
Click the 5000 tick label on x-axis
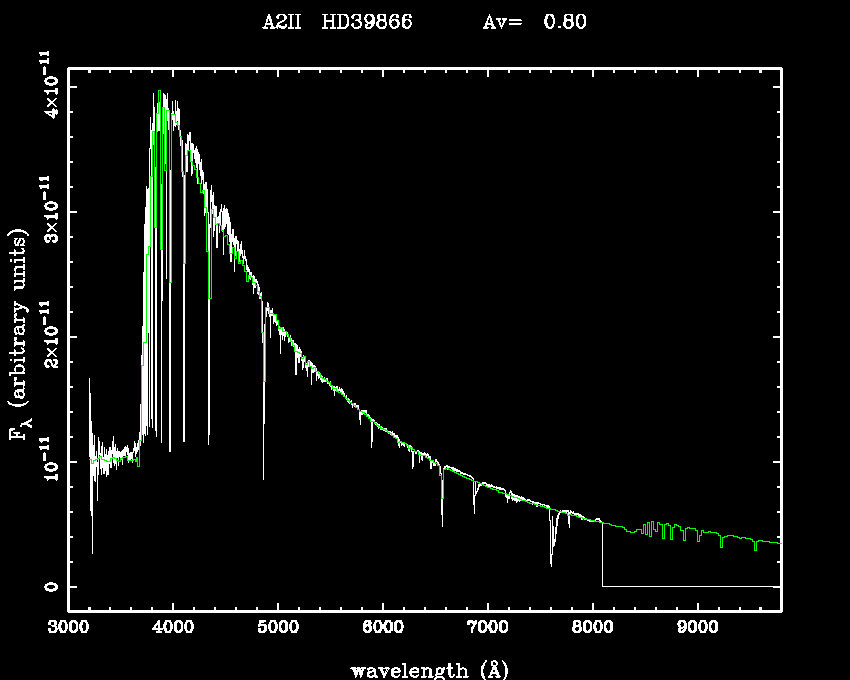(x=278, y=629)
